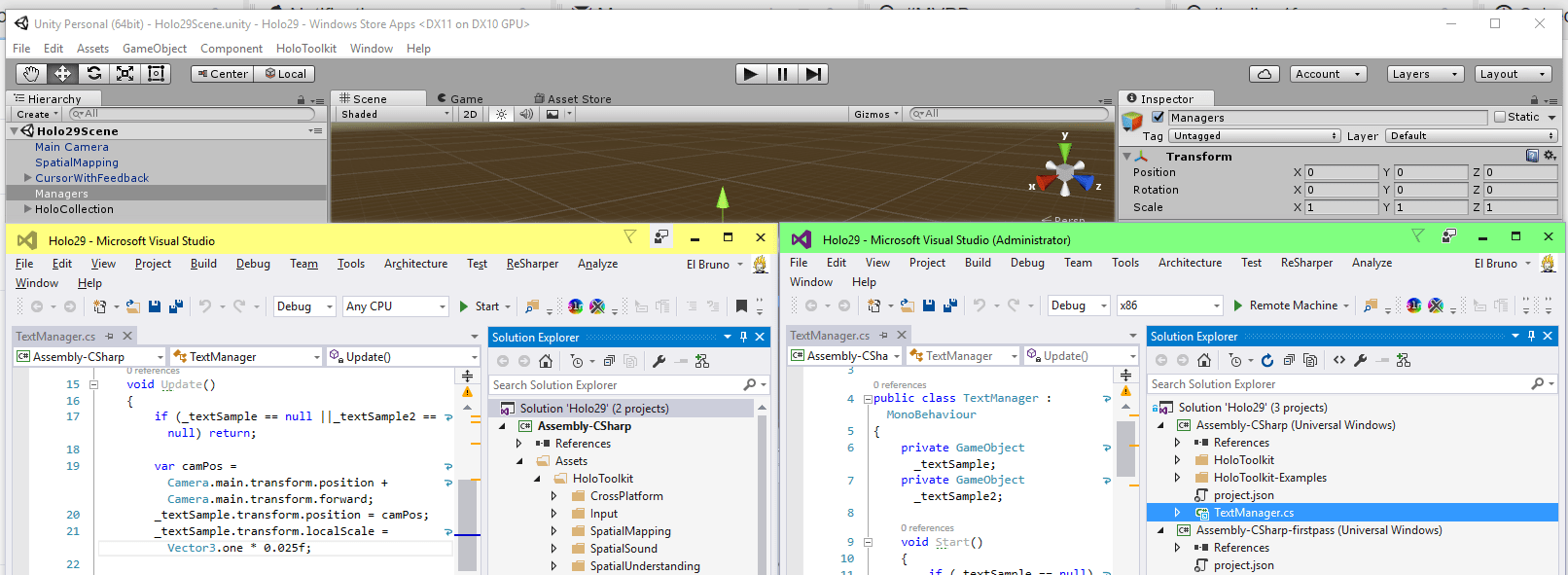
Task: Toggle scene lighting sun icon
Action: pyautogui.click(x=501, y=115)
